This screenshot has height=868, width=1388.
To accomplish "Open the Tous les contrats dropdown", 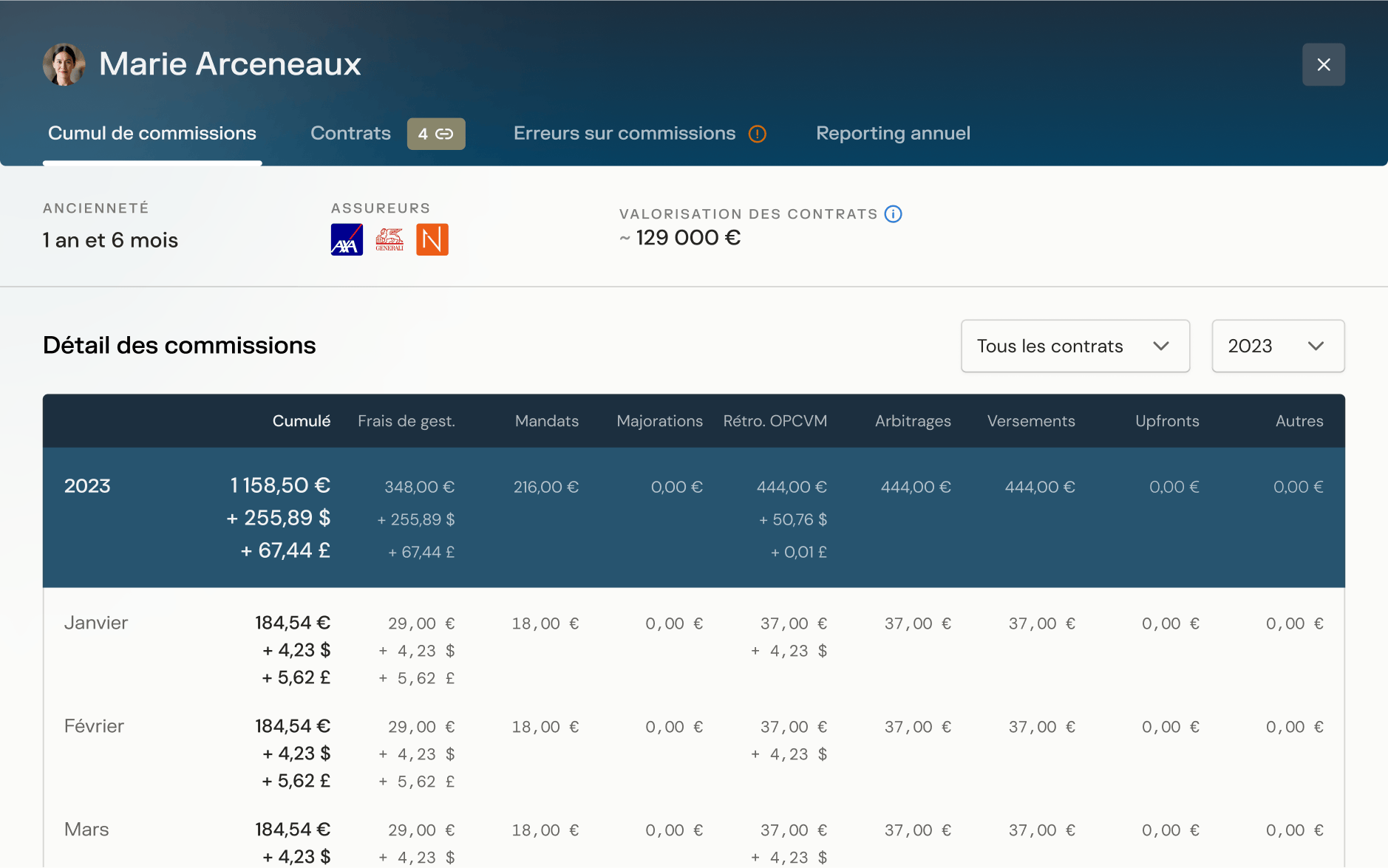I will point(1075,346).
